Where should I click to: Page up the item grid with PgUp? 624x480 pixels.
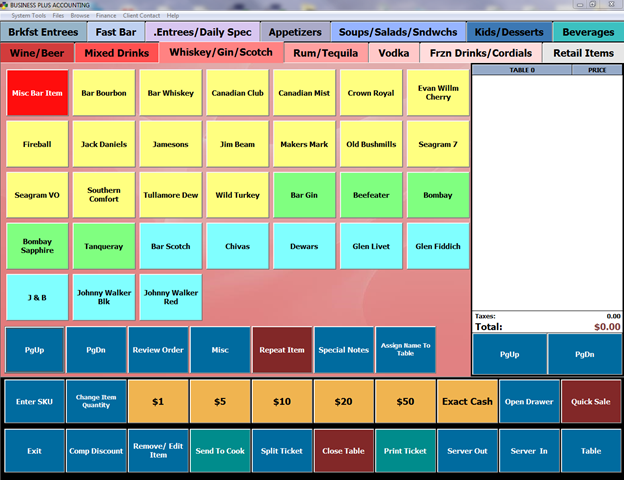[34, 350]
